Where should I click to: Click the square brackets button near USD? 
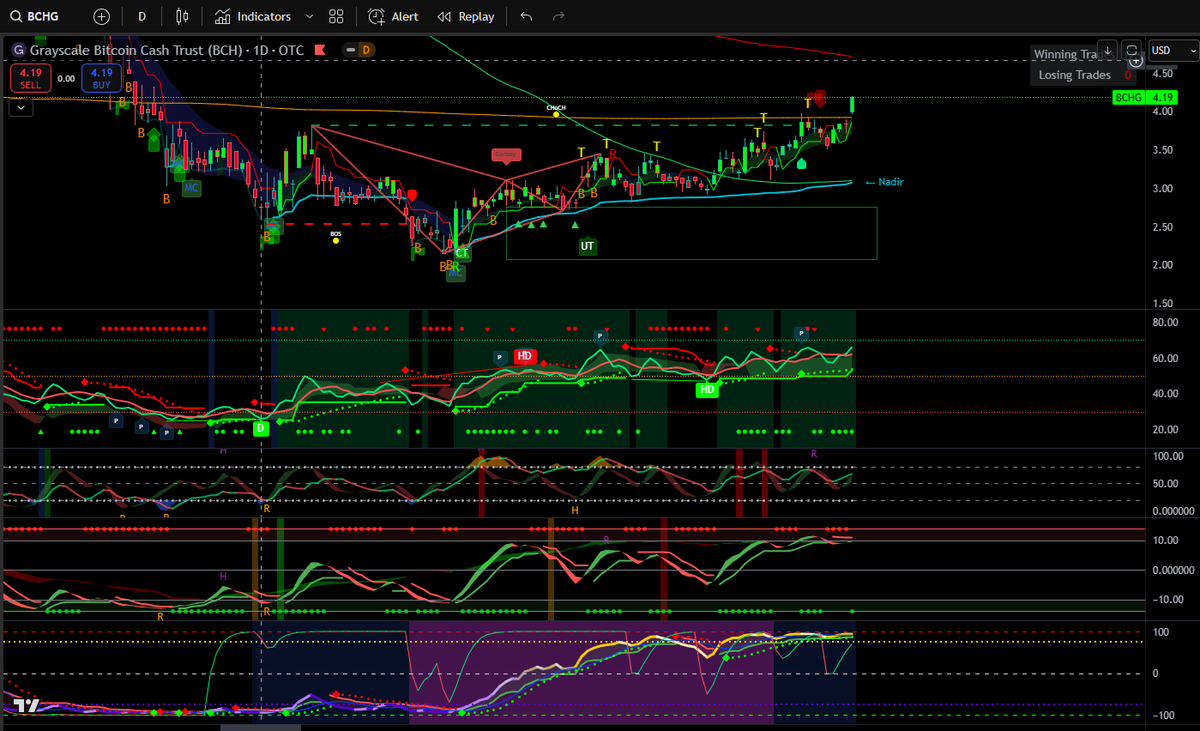tap(1131, 50)
